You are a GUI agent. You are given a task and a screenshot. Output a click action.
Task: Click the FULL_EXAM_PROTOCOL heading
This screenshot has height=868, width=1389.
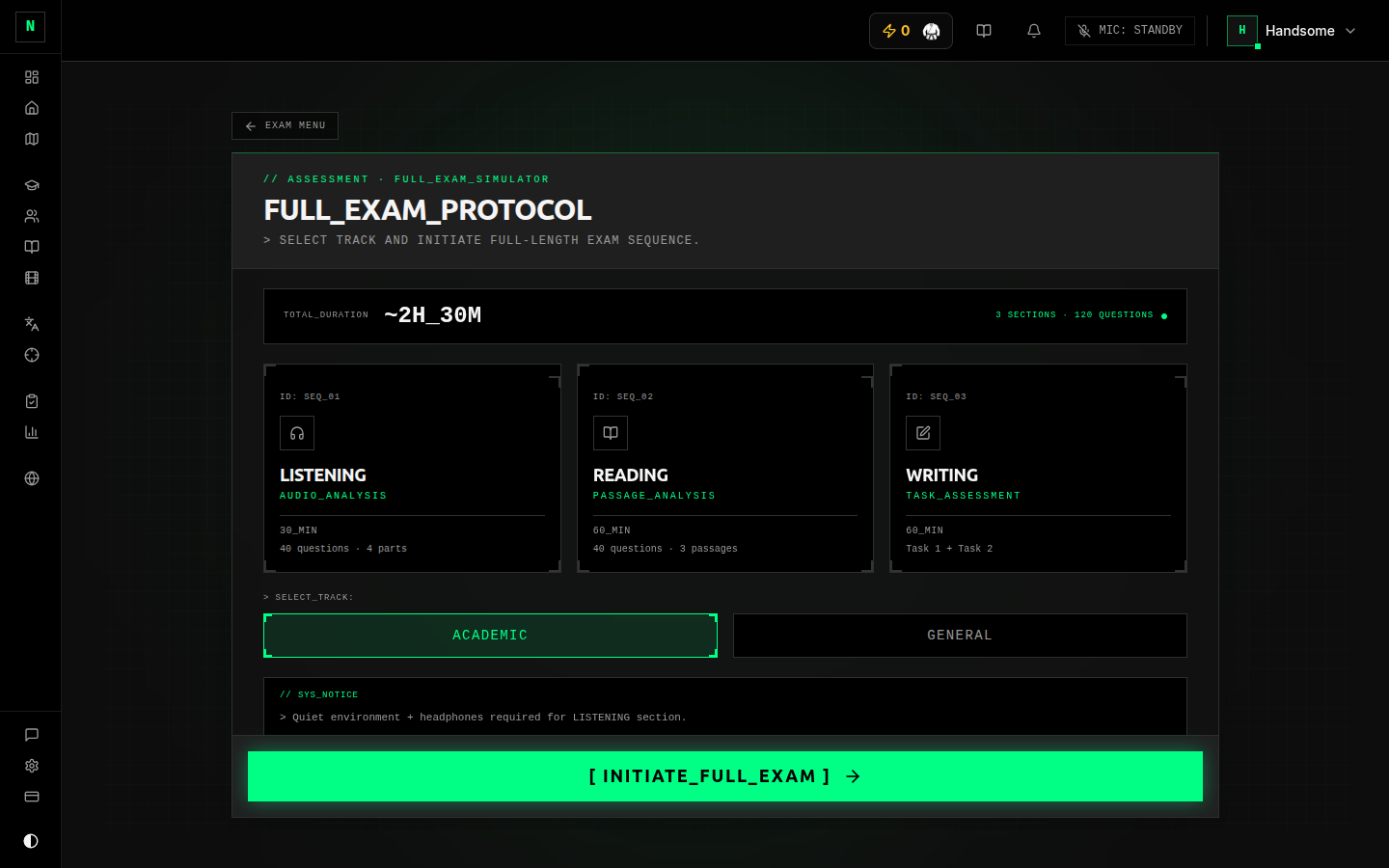427,210
